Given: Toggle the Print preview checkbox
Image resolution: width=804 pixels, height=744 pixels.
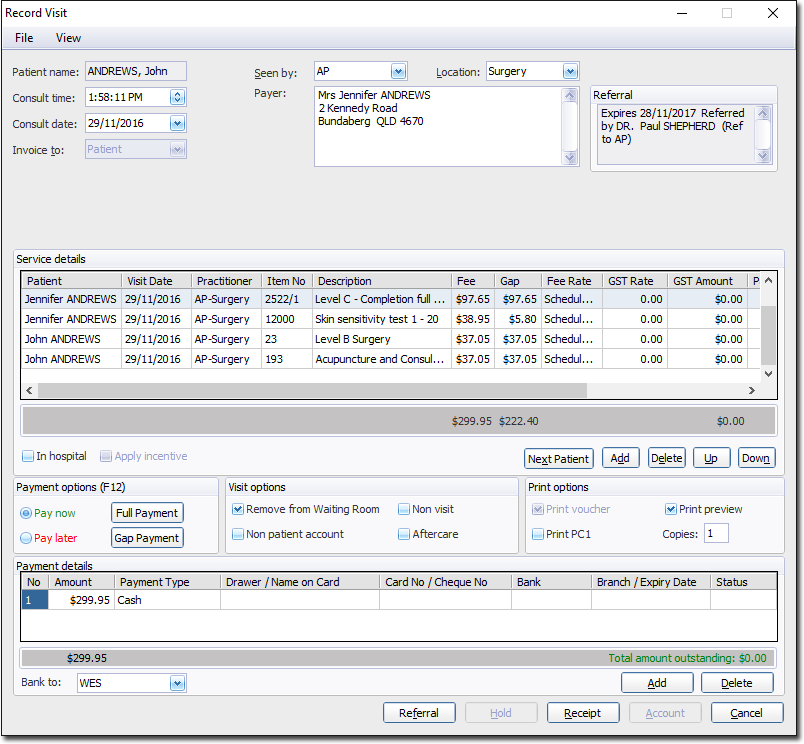Looking at the screenshot, I should click(x=671, y=509).
